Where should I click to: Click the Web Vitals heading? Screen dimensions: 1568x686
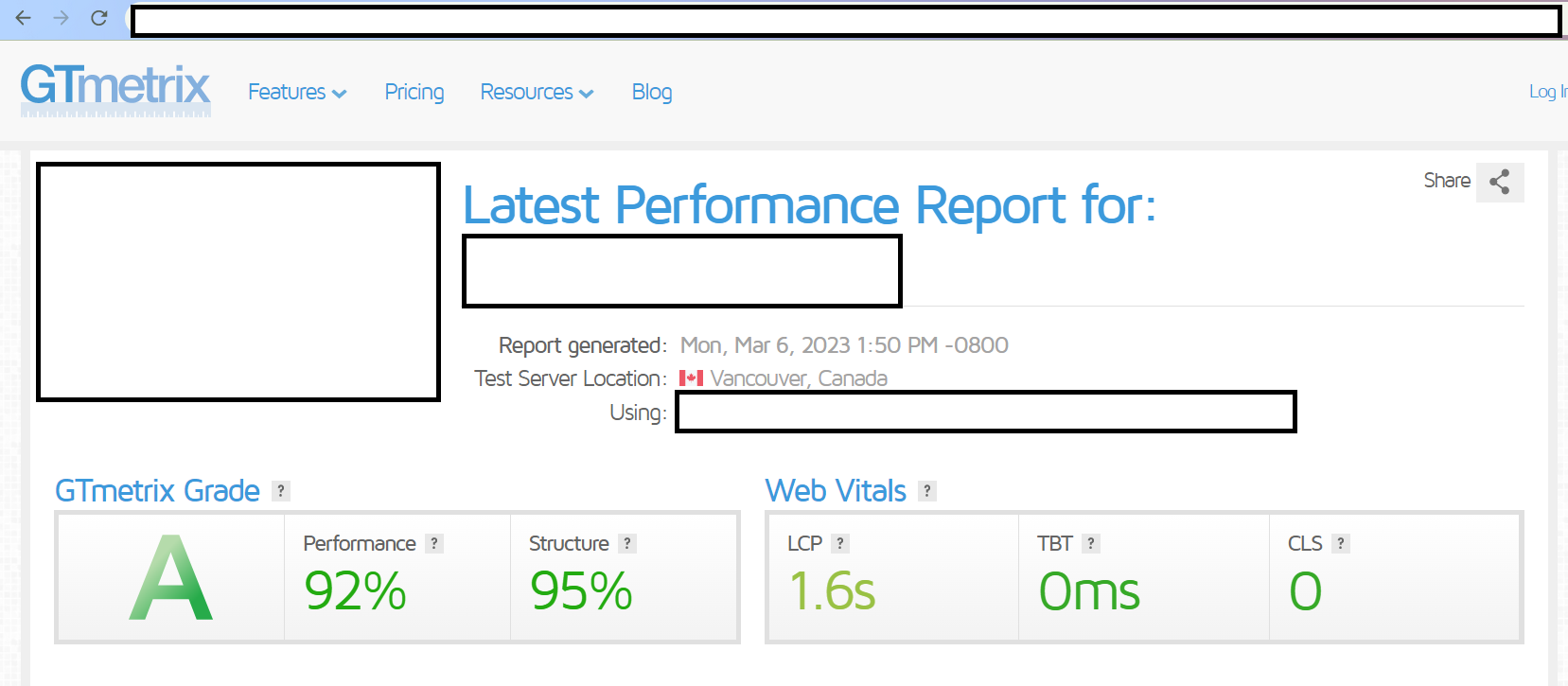coord(836,491)
